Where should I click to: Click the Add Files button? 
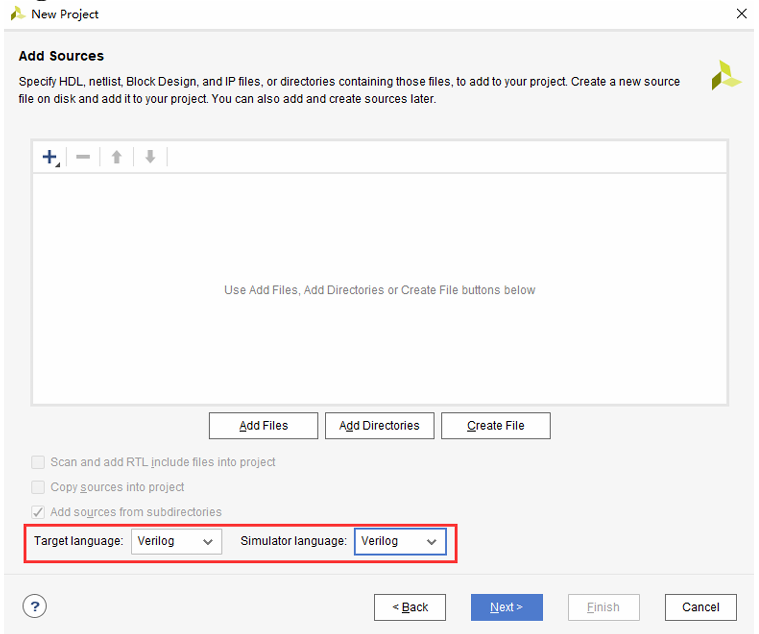[263, 425]
